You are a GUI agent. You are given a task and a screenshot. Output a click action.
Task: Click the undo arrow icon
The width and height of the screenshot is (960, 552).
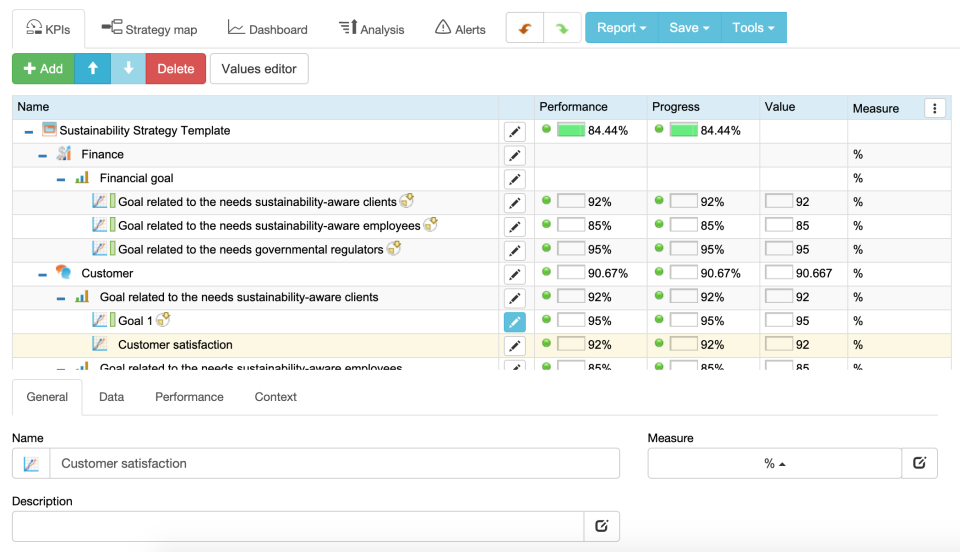pos(525,28)
